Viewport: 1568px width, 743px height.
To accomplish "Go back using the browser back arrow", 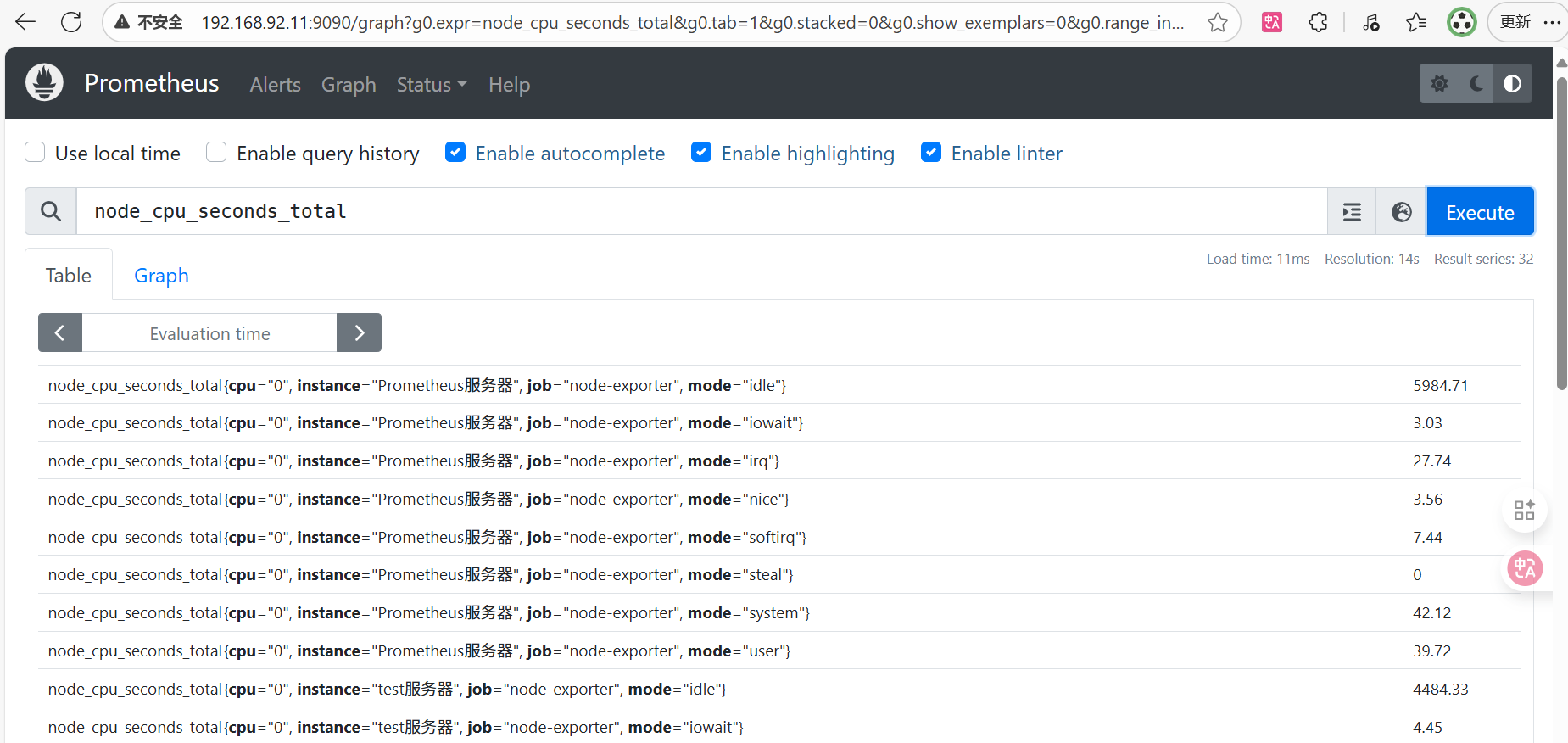I will click(25, 22).
